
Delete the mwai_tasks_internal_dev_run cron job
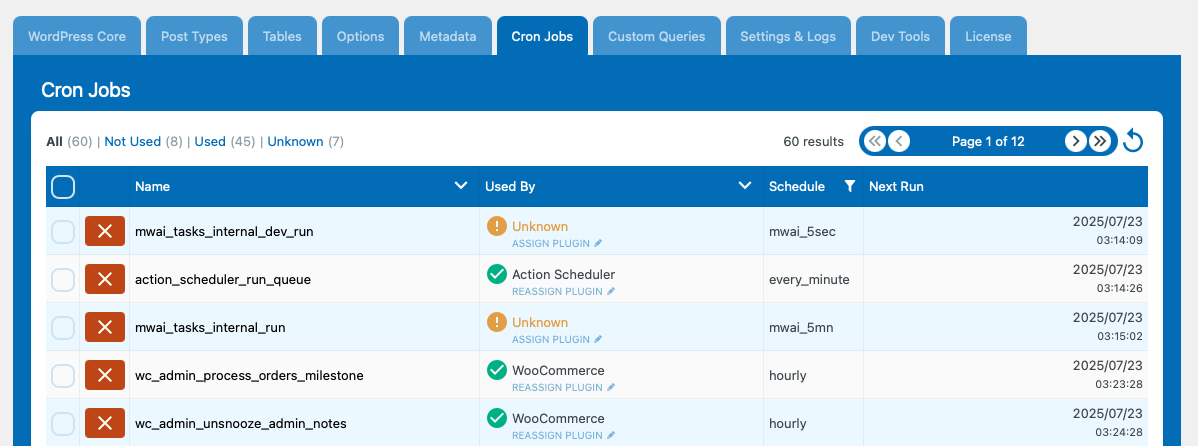(105, 231)
